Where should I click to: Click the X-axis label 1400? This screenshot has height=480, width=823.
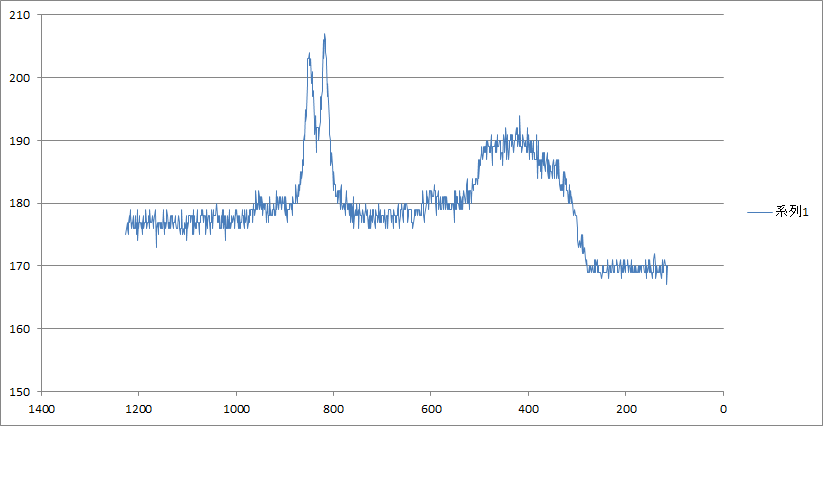pos(41,409)
